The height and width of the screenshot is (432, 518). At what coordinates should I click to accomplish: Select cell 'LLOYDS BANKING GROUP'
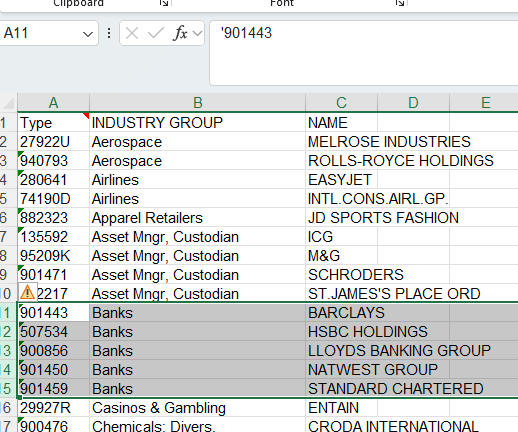point(341,351)
